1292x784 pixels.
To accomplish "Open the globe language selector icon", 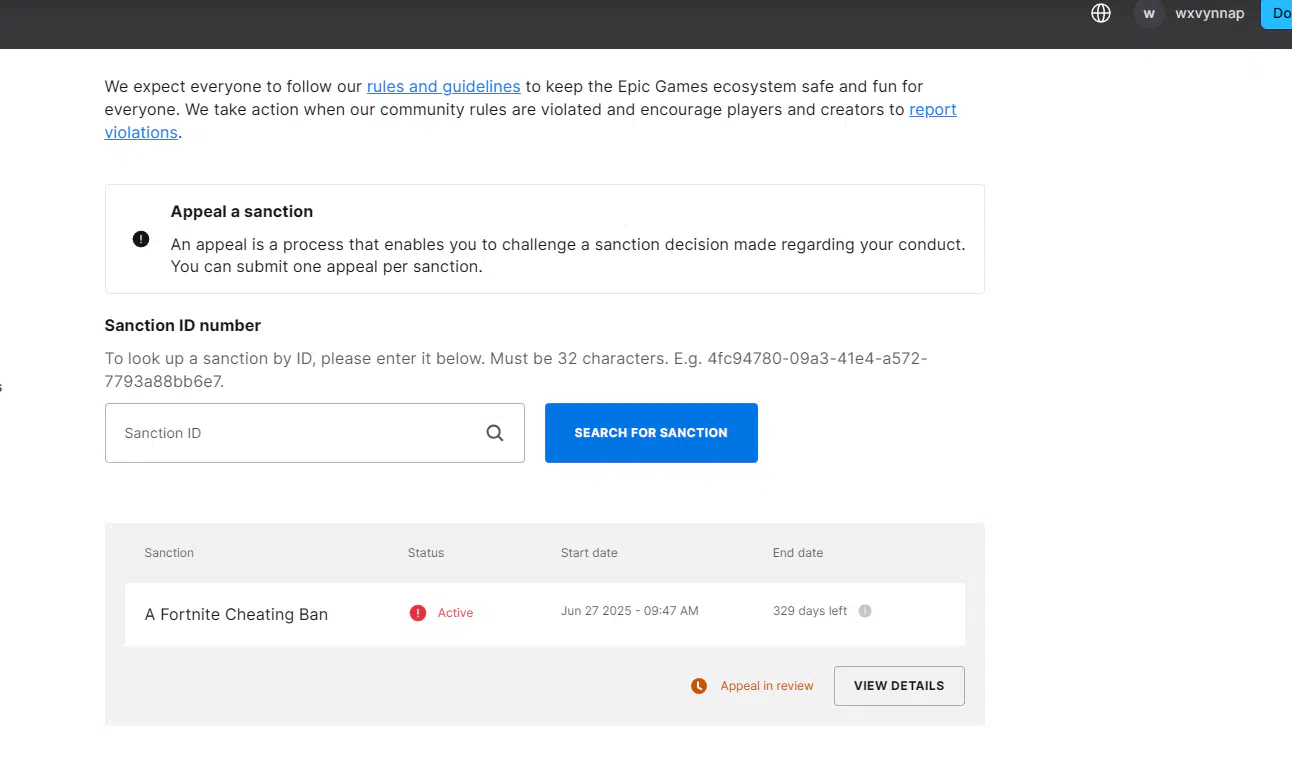I will click(1101, 14).
